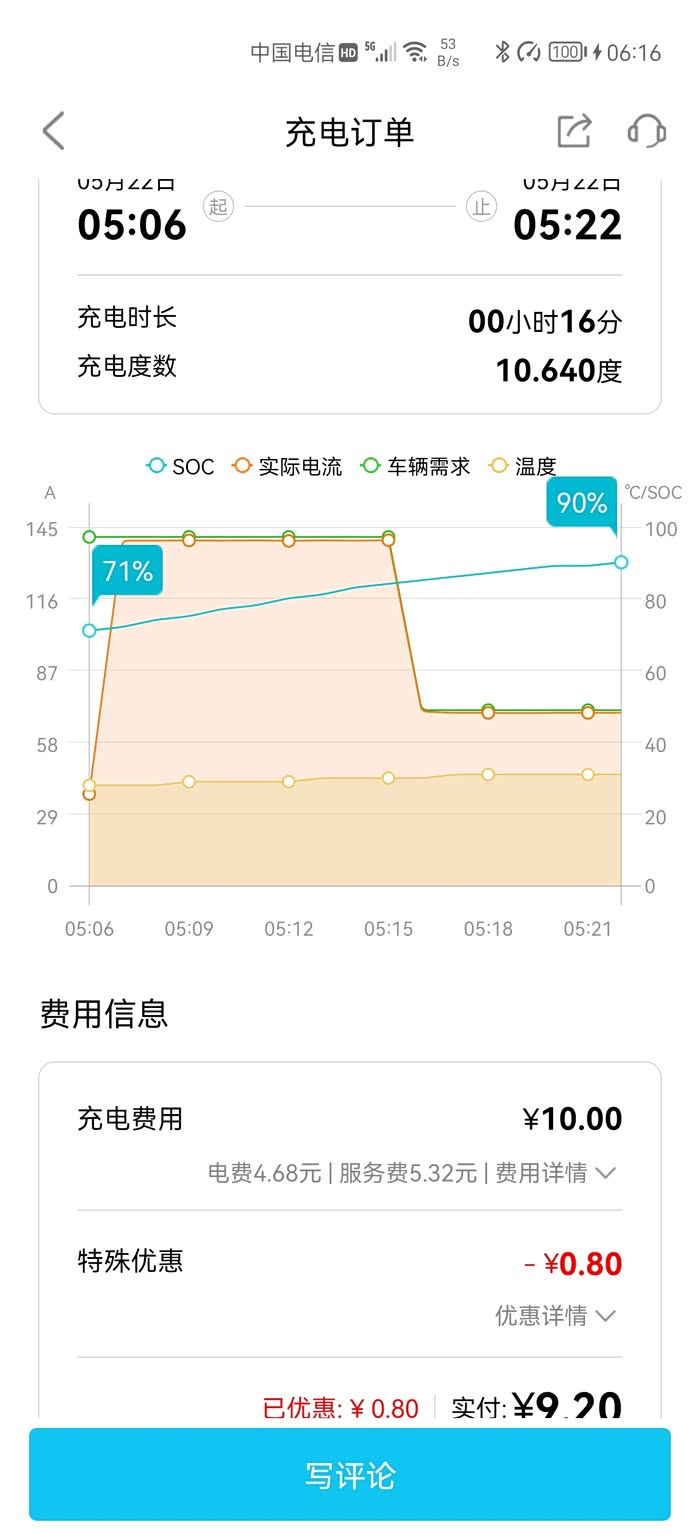This screenshot has width=700, height=1540.
Task: Toggle 温度 series in chart legend
Action: point(522,466)
